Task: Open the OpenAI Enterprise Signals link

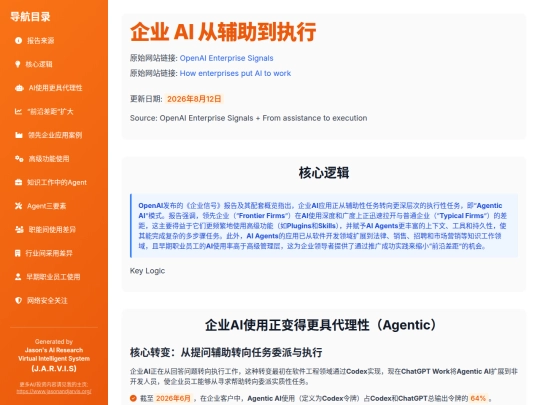Action: (227, 58)
